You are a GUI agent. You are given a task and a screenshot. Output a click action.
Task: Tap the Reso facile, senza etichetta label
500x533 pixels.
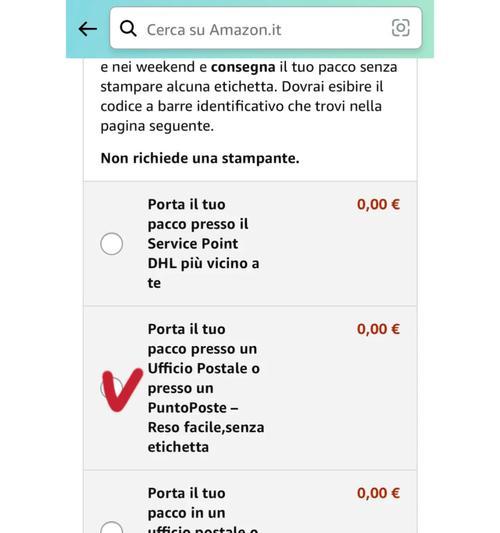(206, 437)
